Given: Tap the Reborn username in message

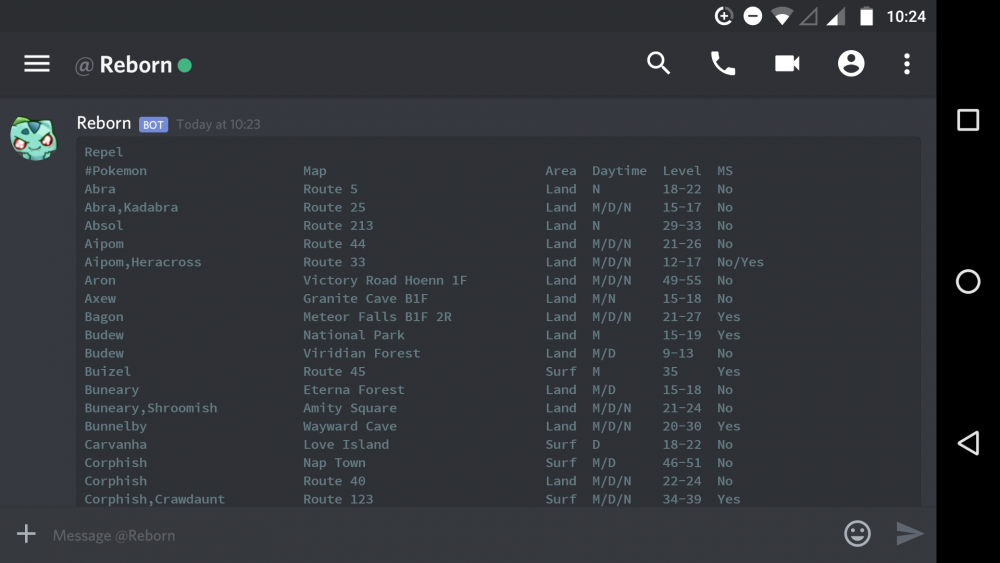Looking at the screenshot, I should (x=104, y=123).
